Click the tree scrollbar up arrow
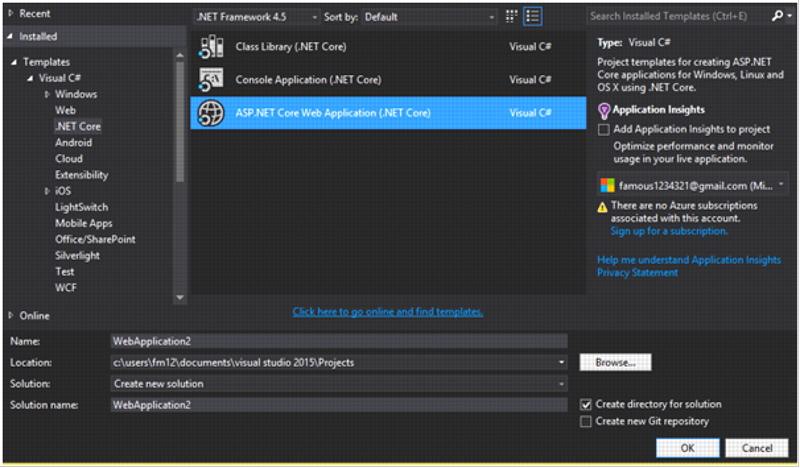The height and width of the screenshot is (468, 800). tap(180, 55)
